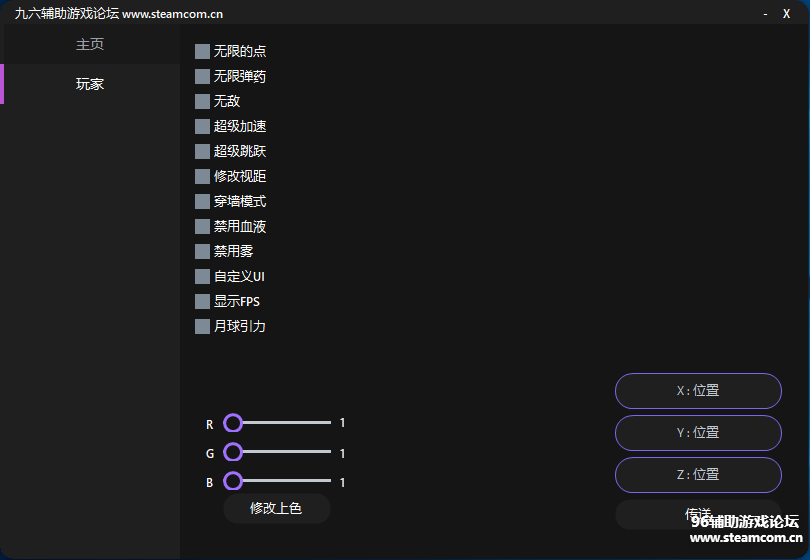Click the G color slider handle
Viewport: 810px width, 560px height.
[x=233, y=452]
